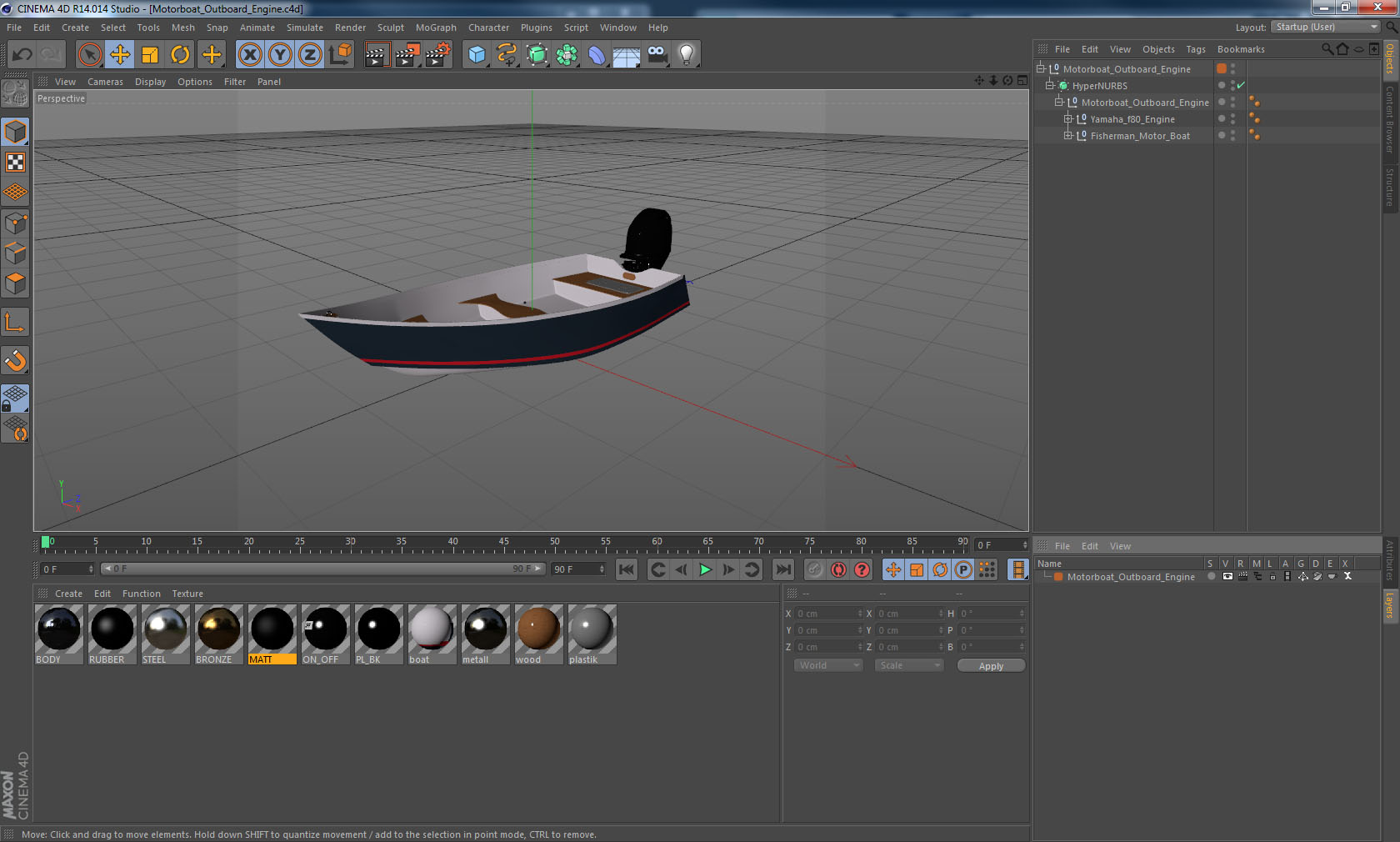Toggle HyperNURBS enable checkmark
The image size is (1400, 842).
[1241, 86]
